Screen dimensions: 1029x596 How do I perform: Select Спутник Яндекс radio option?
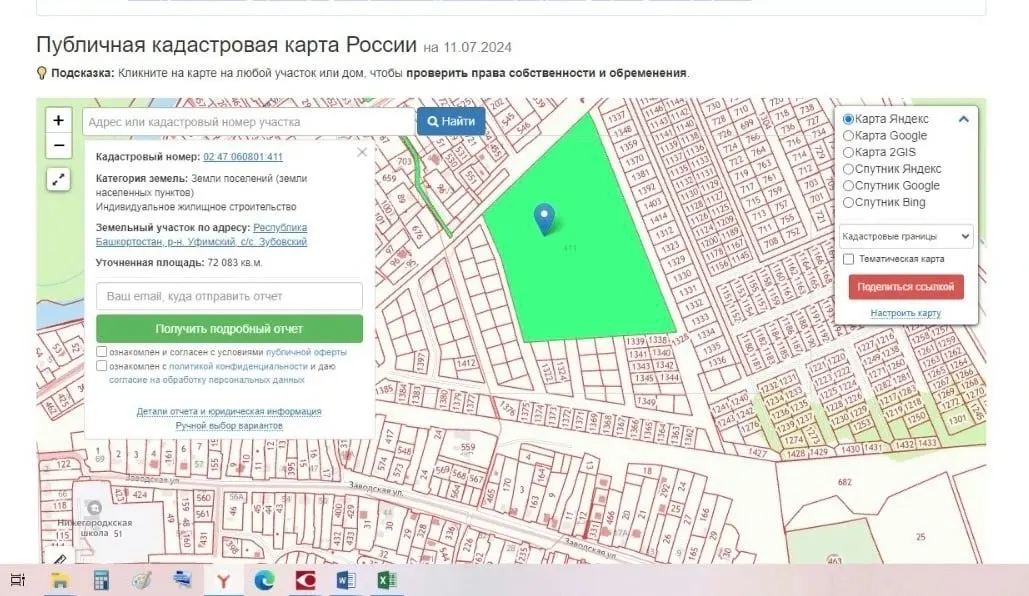click(x=848, y=169)
